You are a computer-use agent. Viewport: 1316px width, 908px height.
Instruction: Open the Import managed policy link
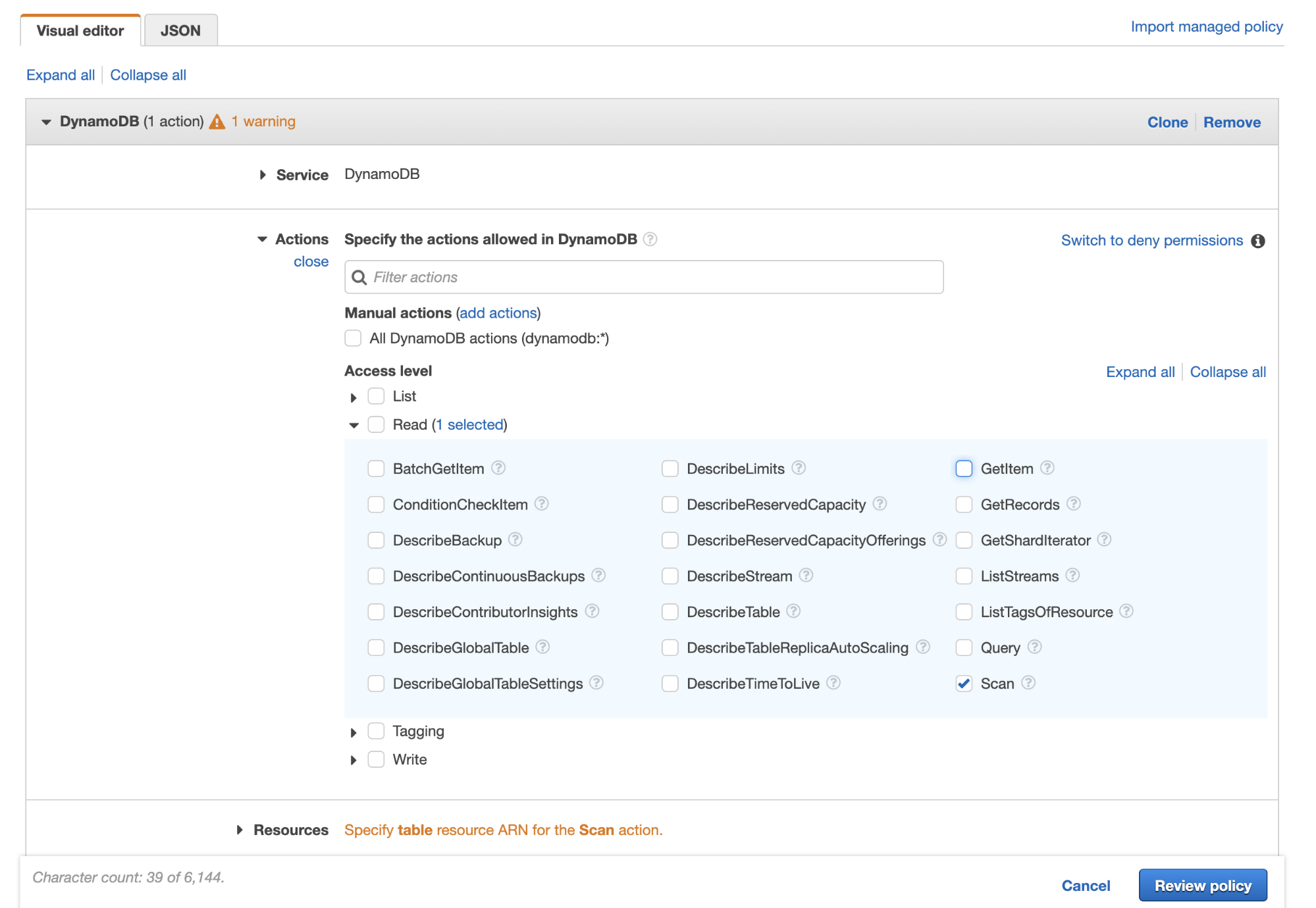pos(1206,26)
